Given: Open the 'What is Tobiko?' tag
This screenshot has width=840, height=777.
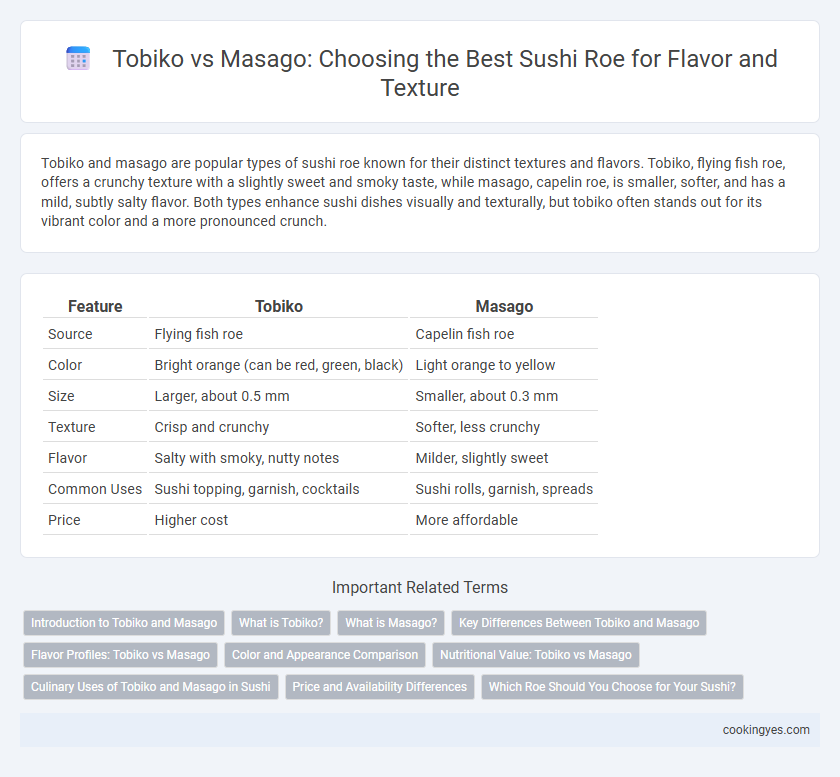Looking at the screenshot, I should point(281,623).
